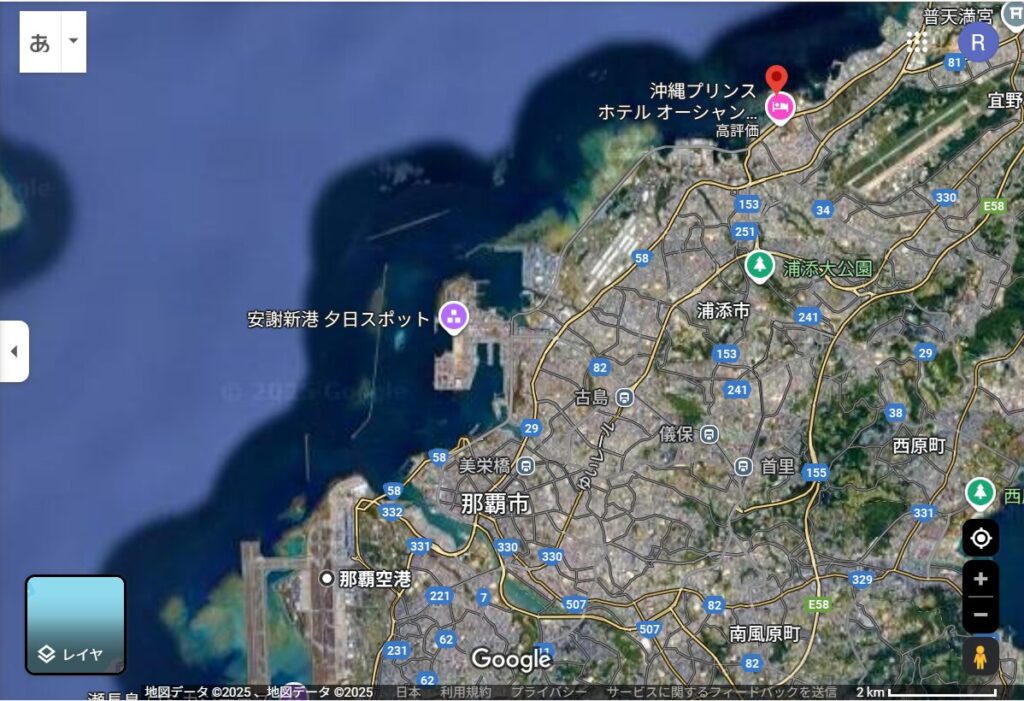Click the green park icon near 西原町

pyautogui.click(x=981, y=491)
